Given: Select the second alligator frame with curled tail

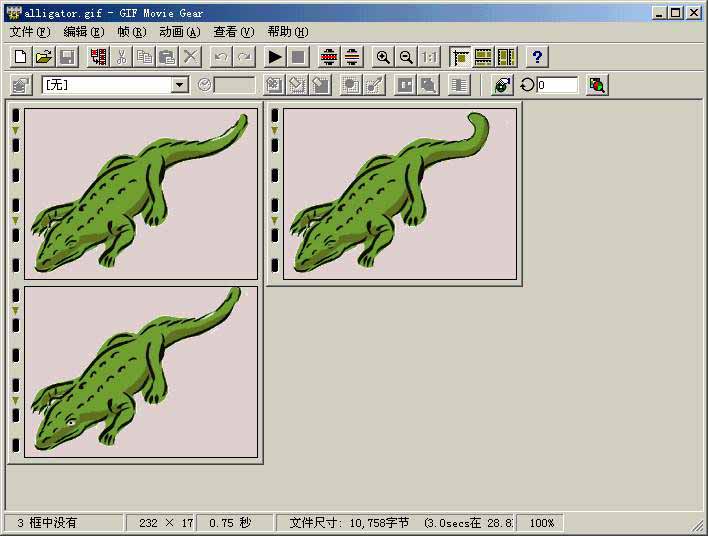Looking at the screenshot, I should pos(399,193).
